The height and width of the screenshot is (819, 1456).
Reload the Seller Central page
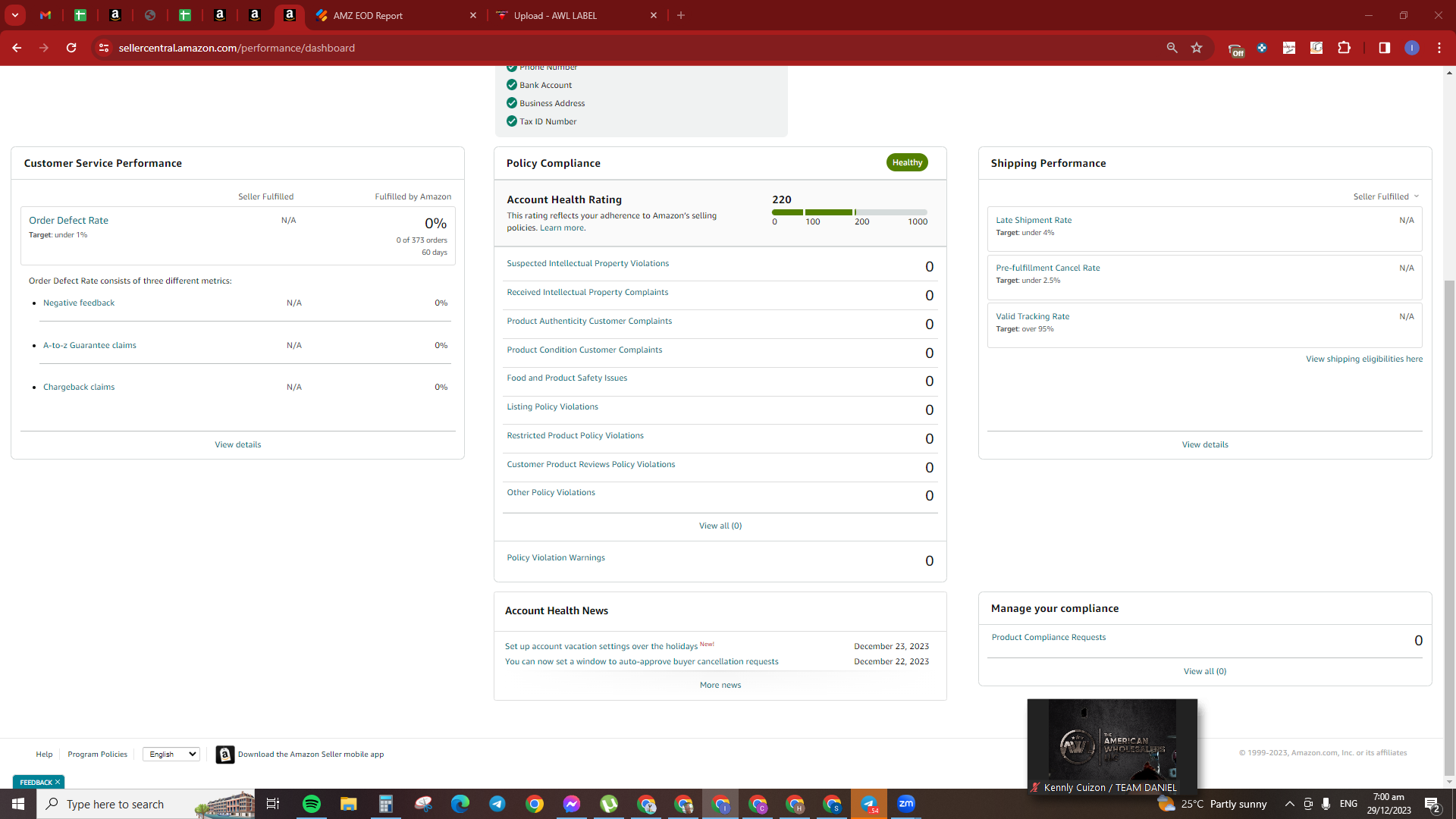pyautogui.click(x=71, y=48)
